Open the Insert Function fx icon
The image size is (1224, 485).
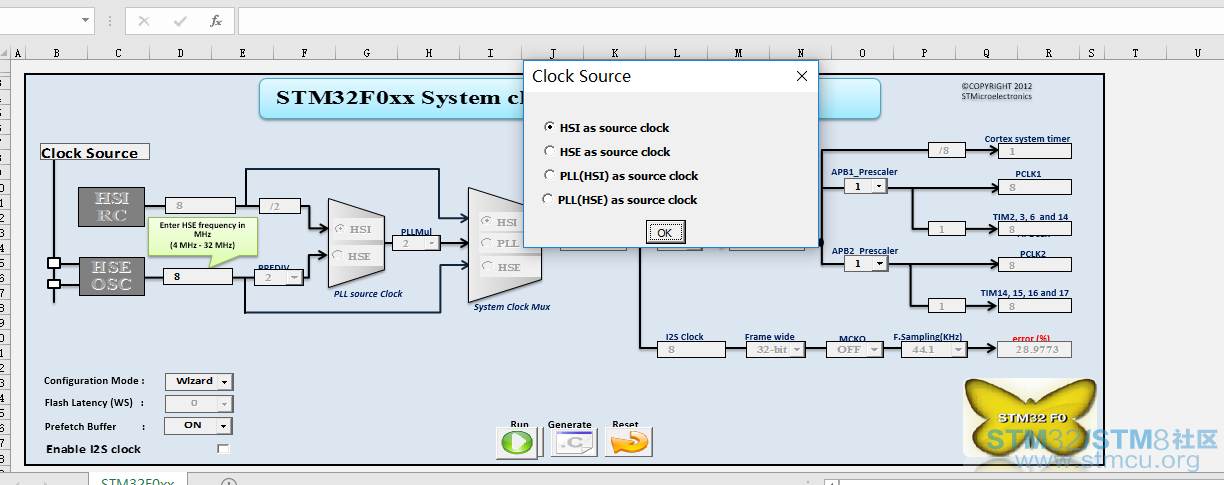(215, 21)
